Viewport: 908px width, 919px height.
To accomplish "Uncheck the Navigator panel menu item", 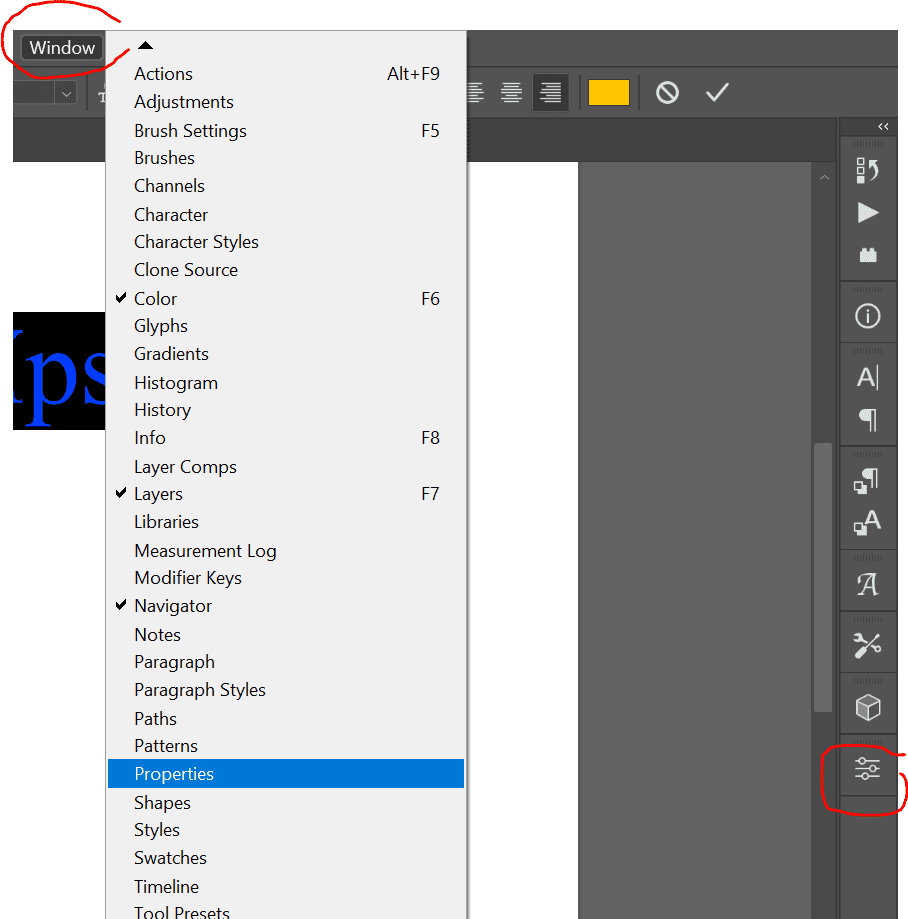I will [x=286, y=606].
